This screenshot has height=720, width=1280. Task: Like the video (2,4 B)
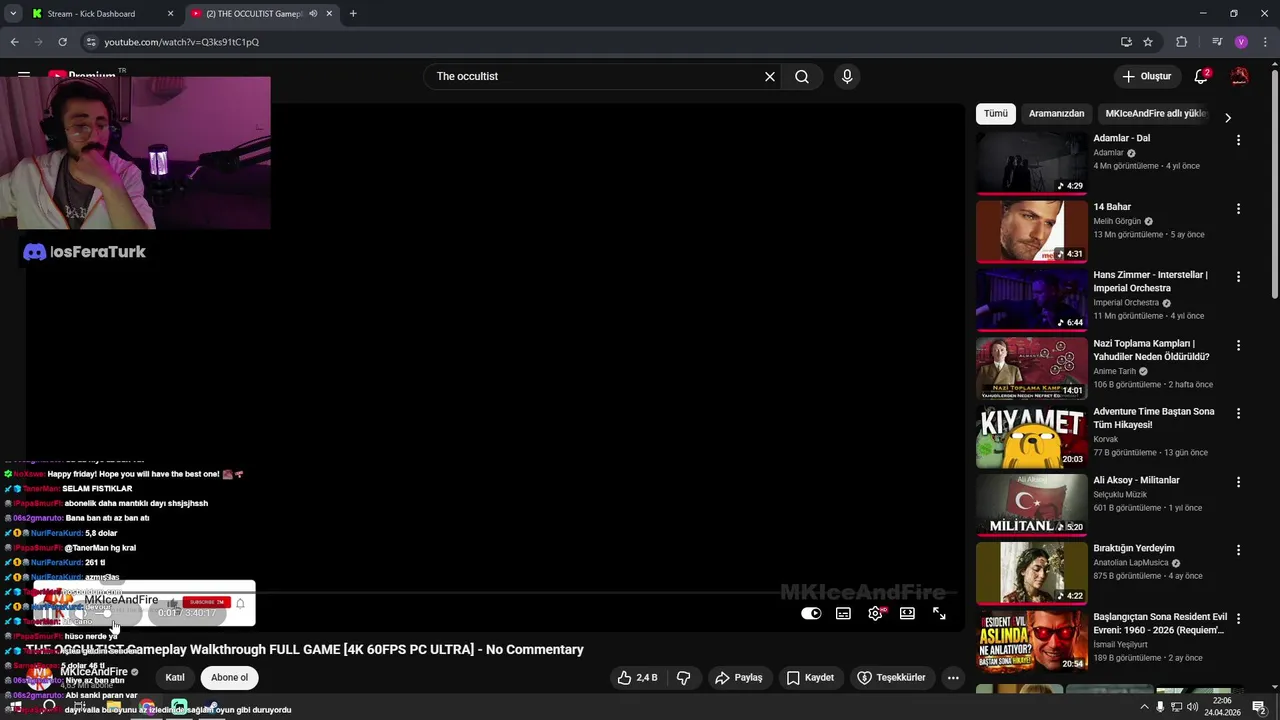(637, 677)
